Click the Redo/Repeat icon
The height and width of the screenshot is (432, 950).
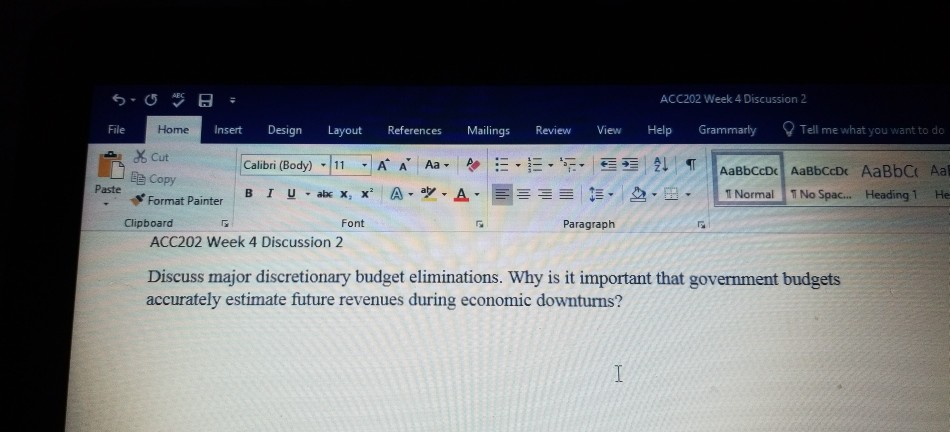pos(151,100)
